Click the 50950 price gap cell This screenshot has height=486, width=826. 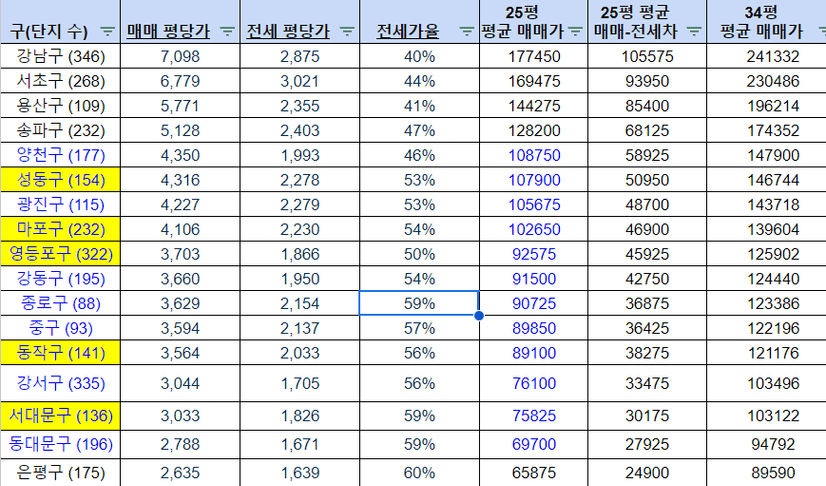(x=647, y=180)
